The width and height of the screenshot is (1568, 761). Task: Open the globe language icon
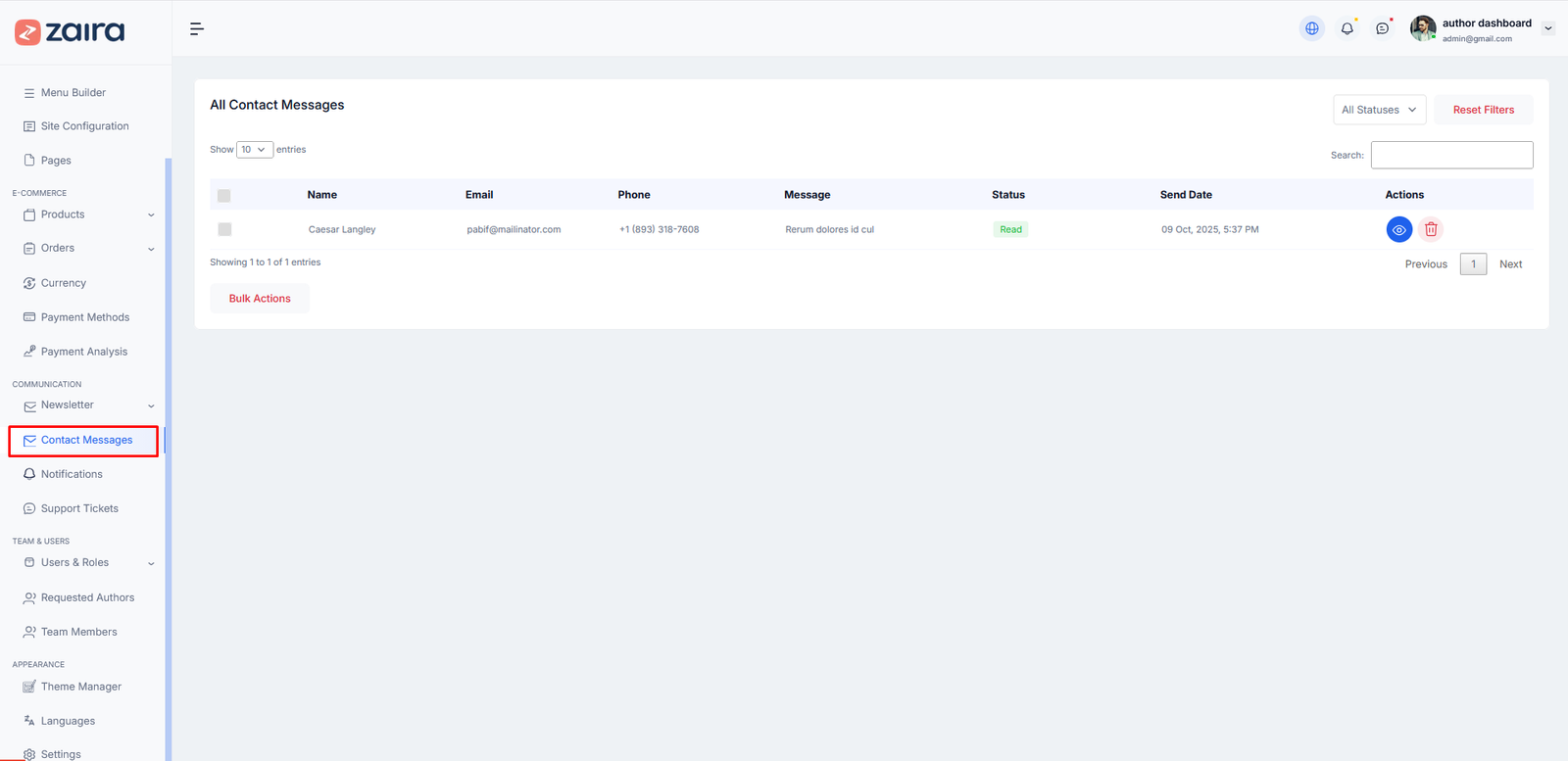click(x=1311, y=28)
